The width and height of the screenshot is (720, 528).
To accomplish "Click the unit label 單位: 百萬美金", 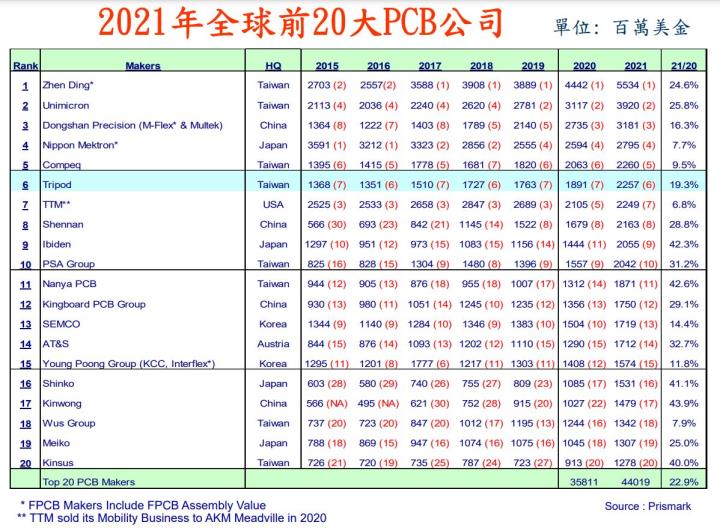I will pos(622,28).
